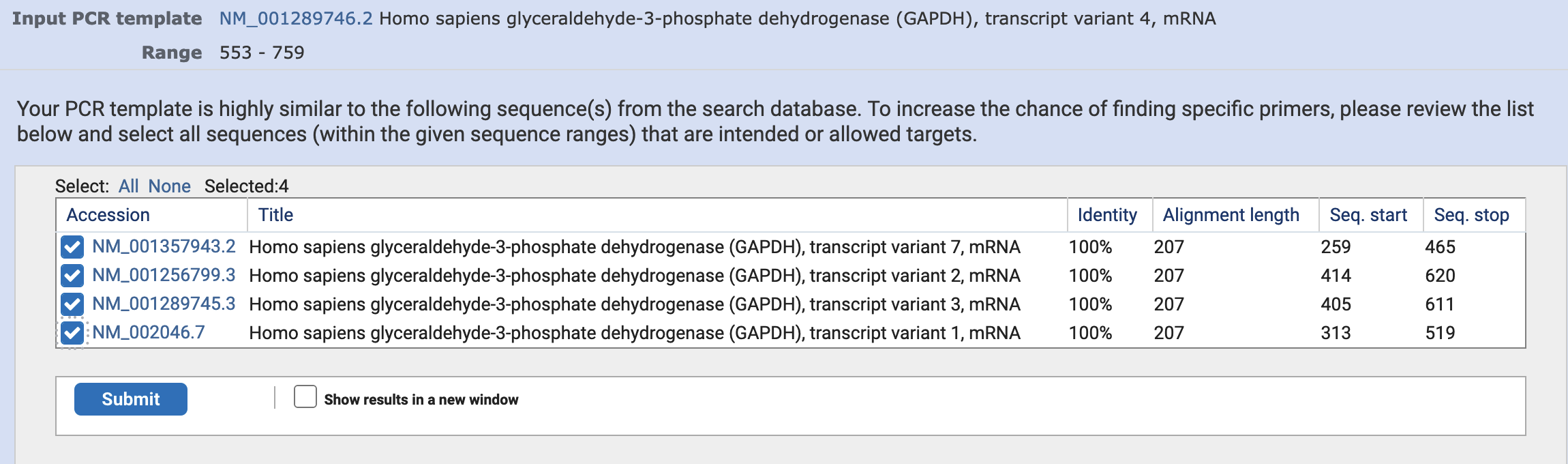This screenshot has height=464, width=1568.
Task: Sort by the Title column header
Action: [x=275, y=215]
